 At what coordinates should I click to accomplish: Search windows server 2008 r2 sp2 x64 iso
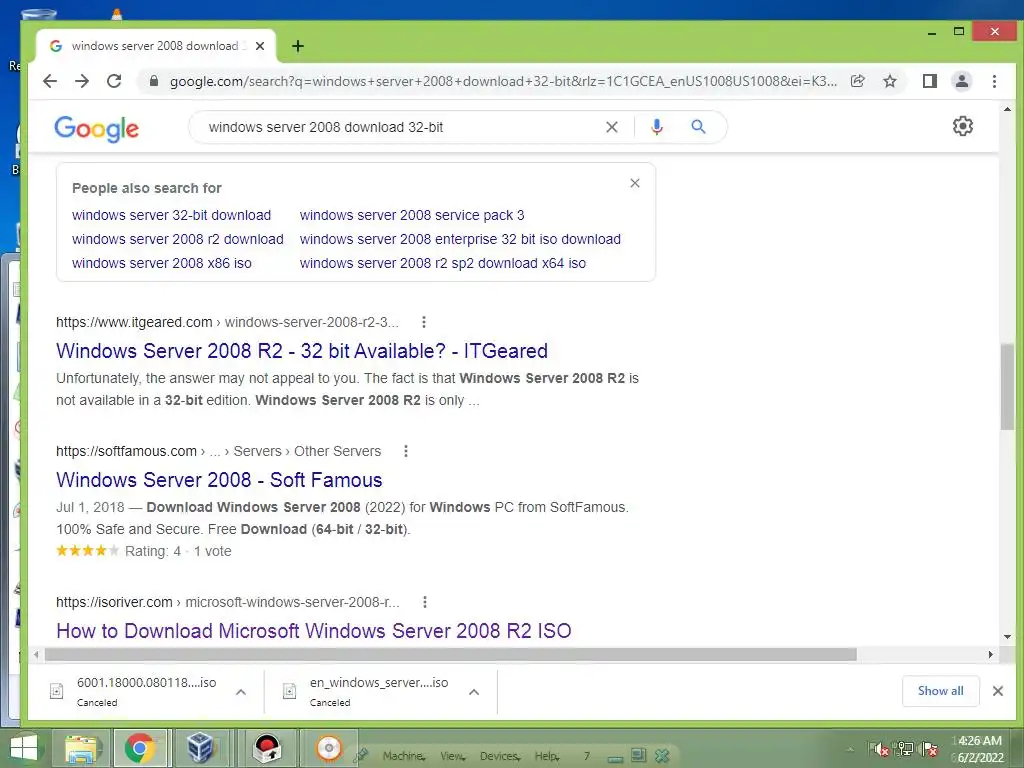pyautogui.click(x=442, y=263)
